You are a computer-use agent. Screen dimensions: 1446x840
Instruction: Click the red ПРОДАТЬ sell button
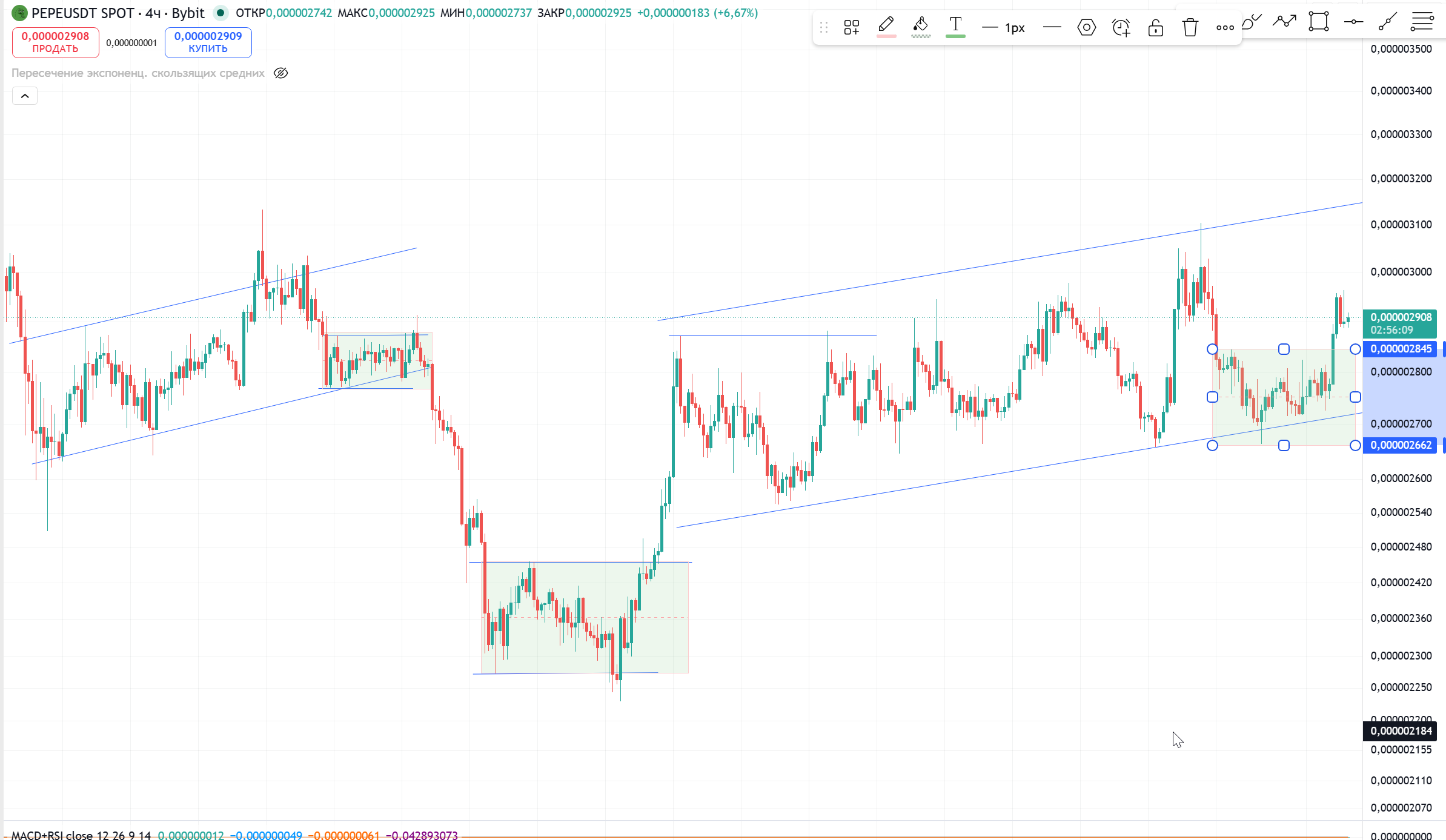click(55, 42)
